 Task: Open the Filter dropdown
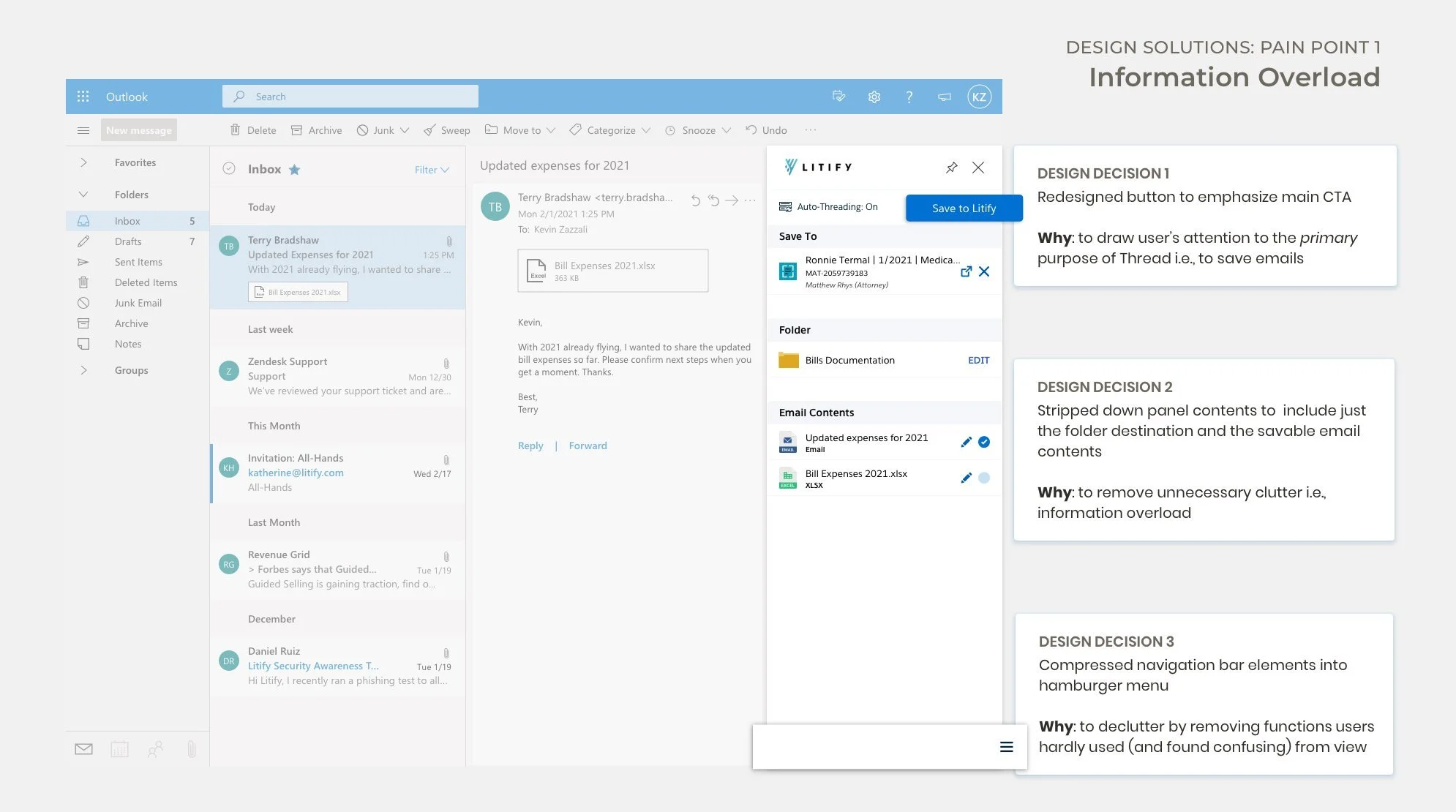click(432, 170)
